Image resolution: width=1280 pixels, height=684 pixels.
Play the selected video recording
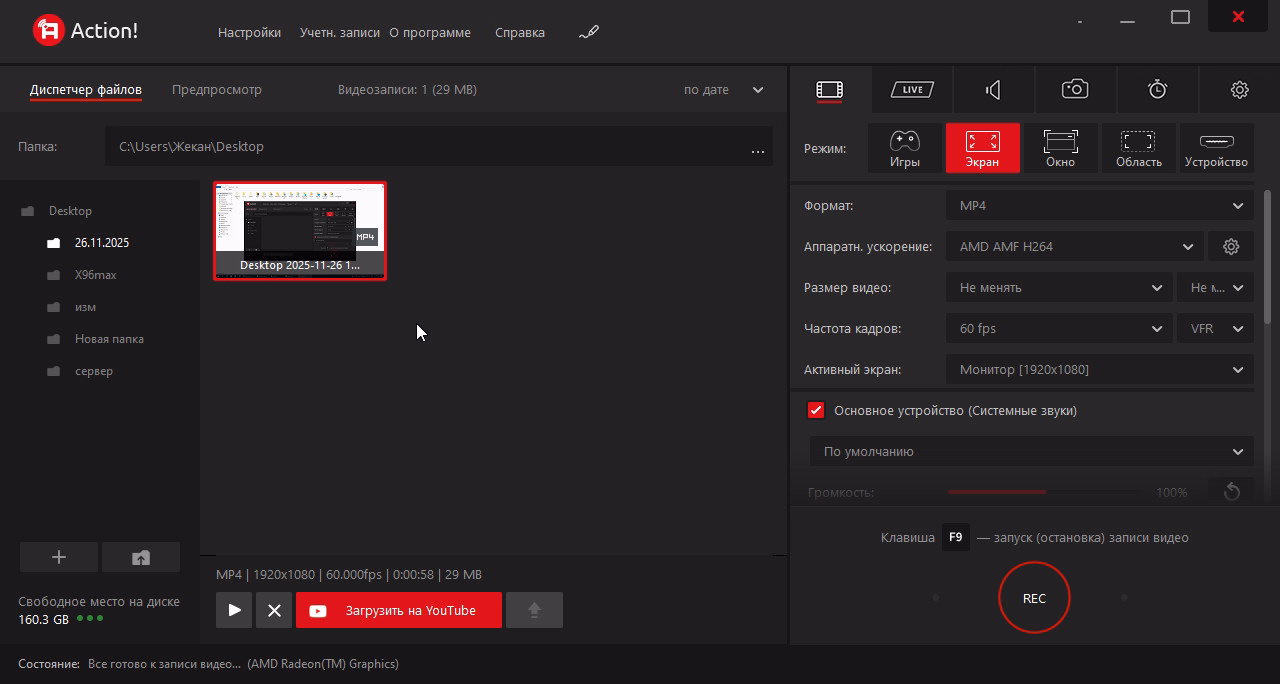[235, 610]
